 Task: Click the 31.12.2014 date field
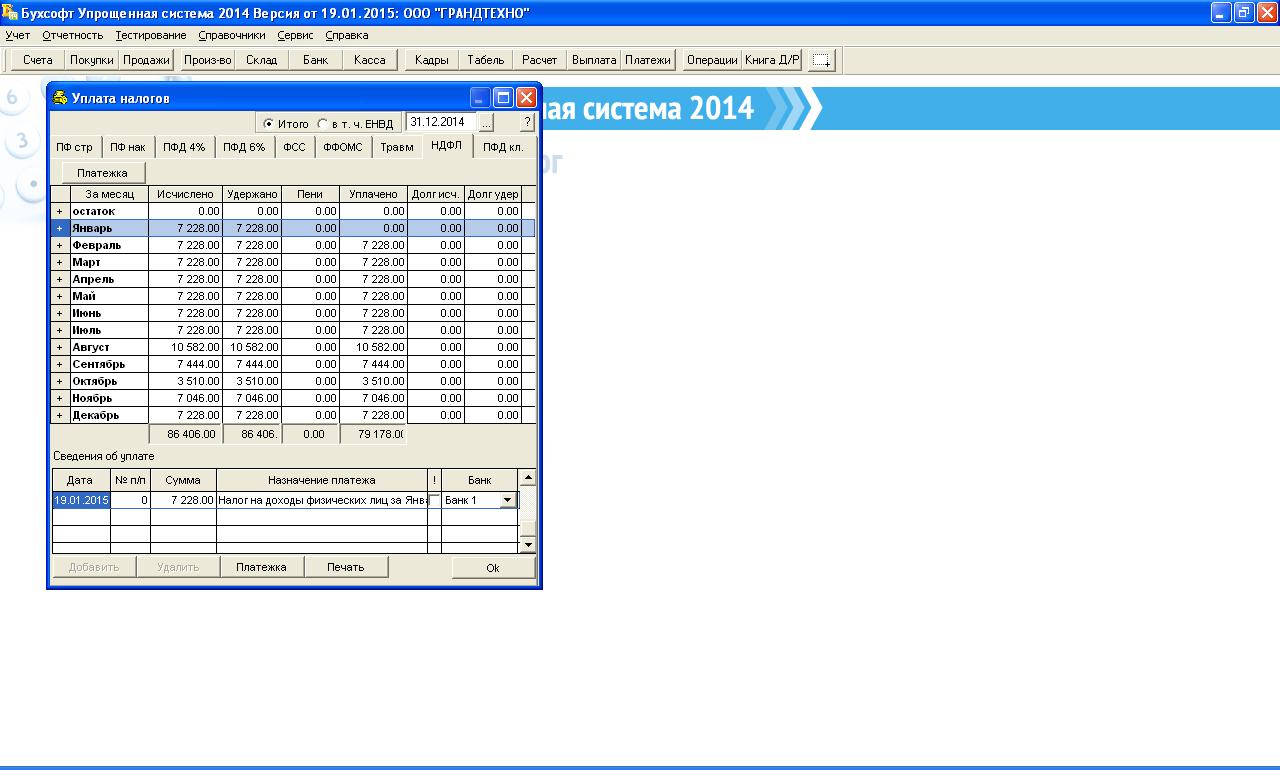click(x=440, y=122)
